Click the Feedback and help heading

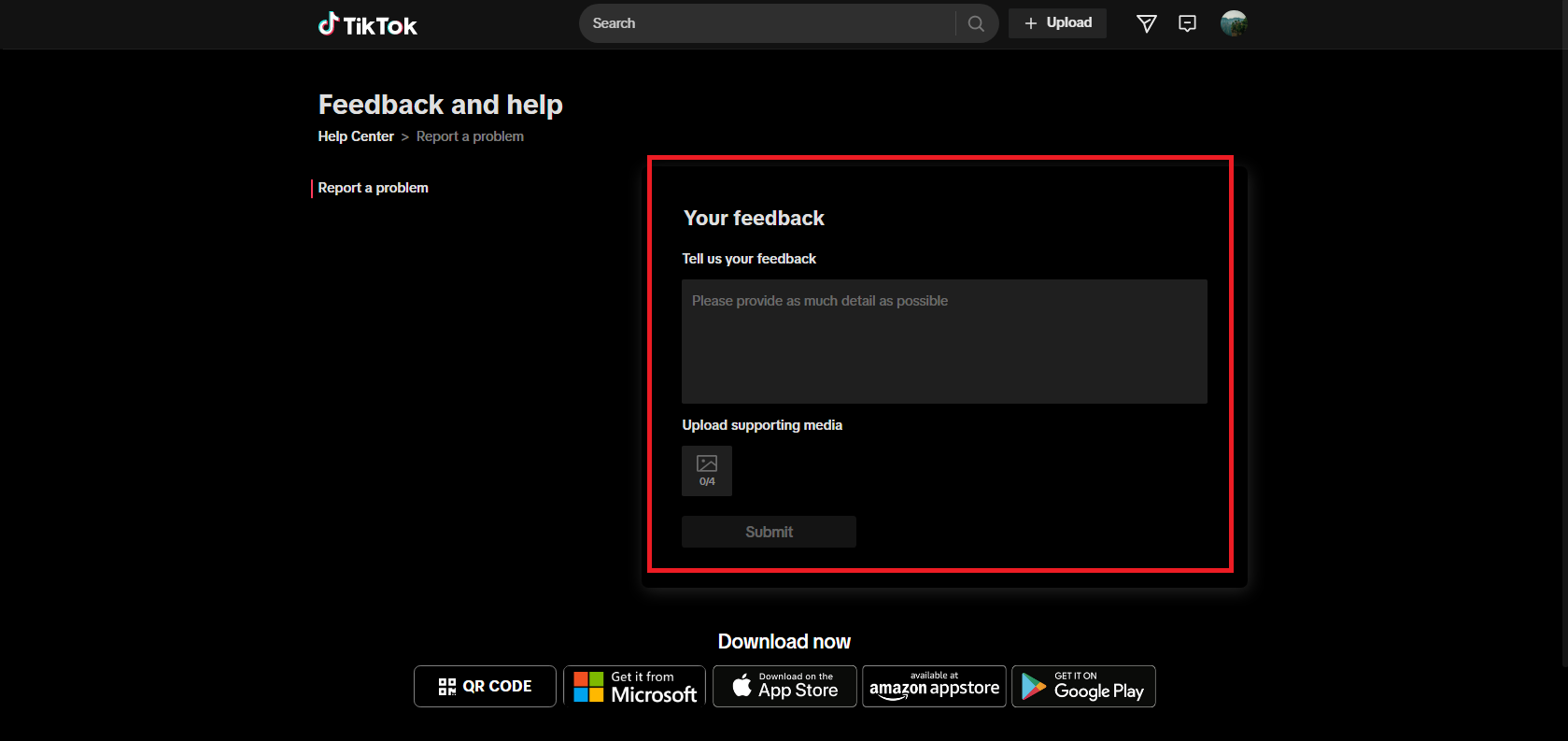[x=441, y=105]
